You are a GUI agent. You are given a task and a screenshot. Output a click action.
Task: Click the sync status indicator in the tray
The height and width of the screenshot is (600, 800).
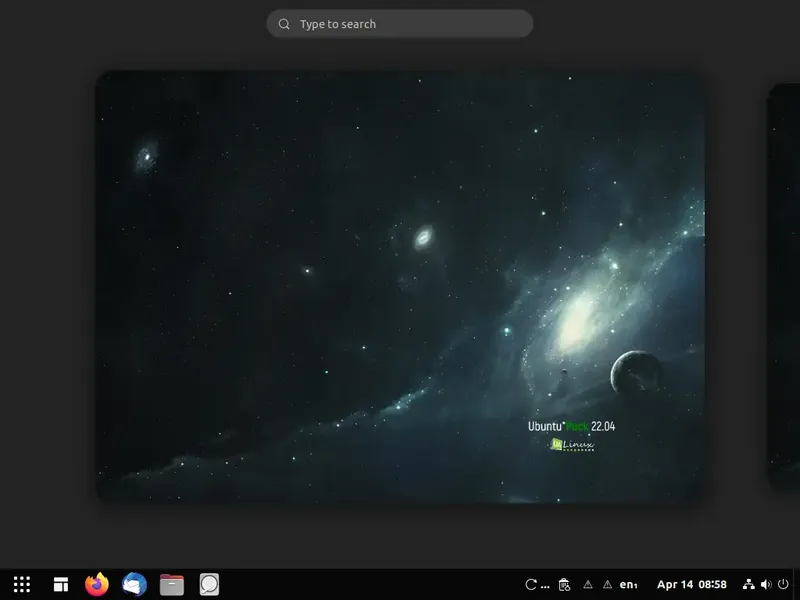530,584
